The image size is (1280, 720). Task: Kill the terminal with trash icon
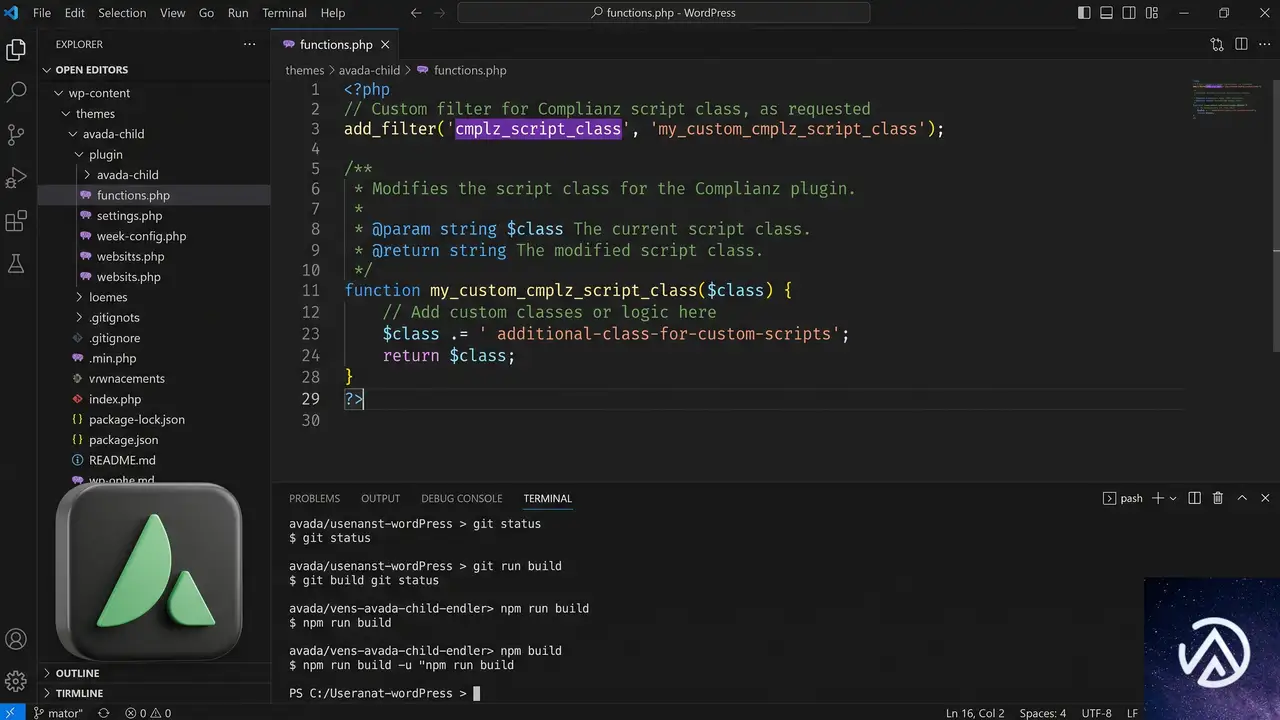(x=1218, y=498)
